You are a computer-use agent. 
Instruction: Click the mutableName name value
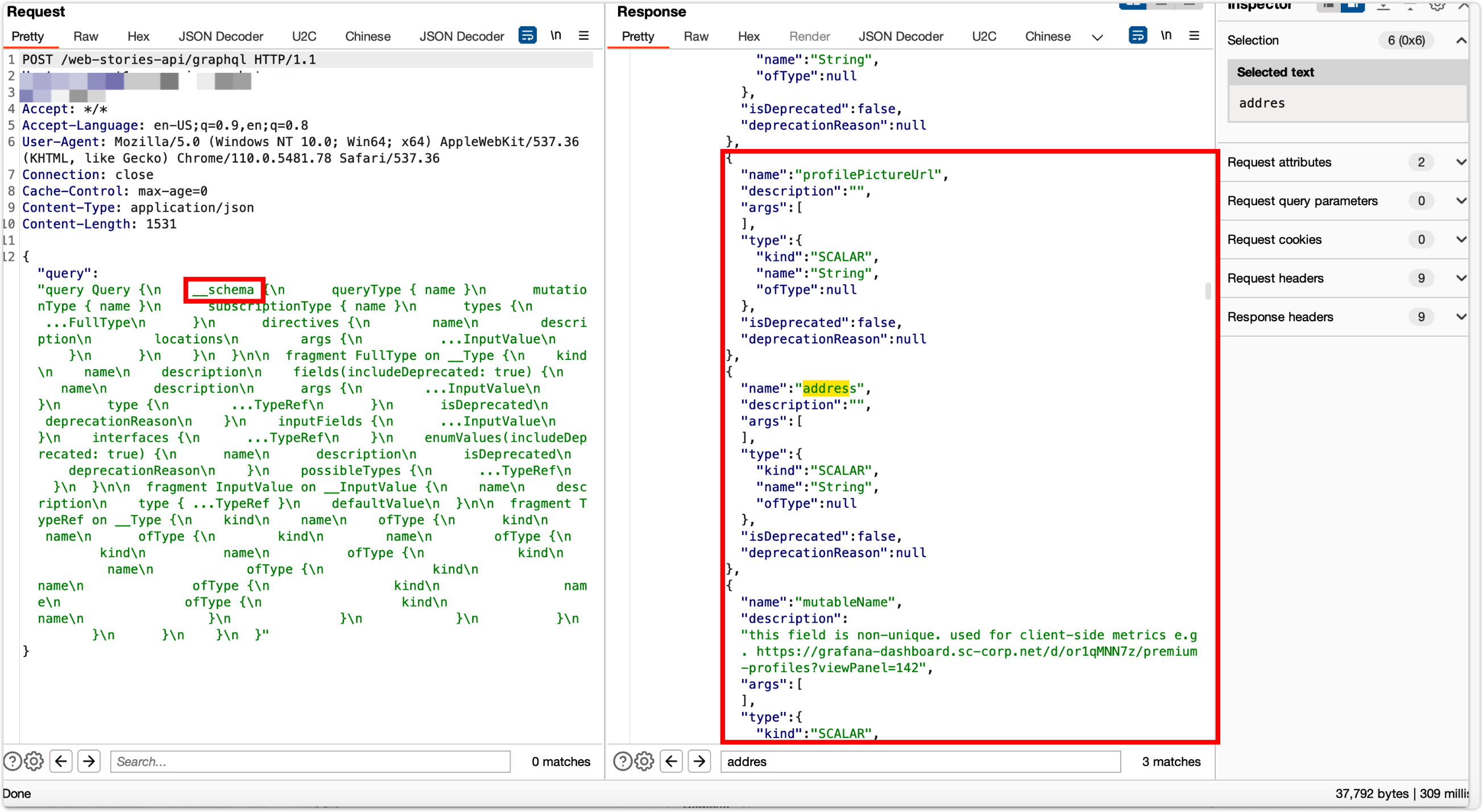click(848, 602)
